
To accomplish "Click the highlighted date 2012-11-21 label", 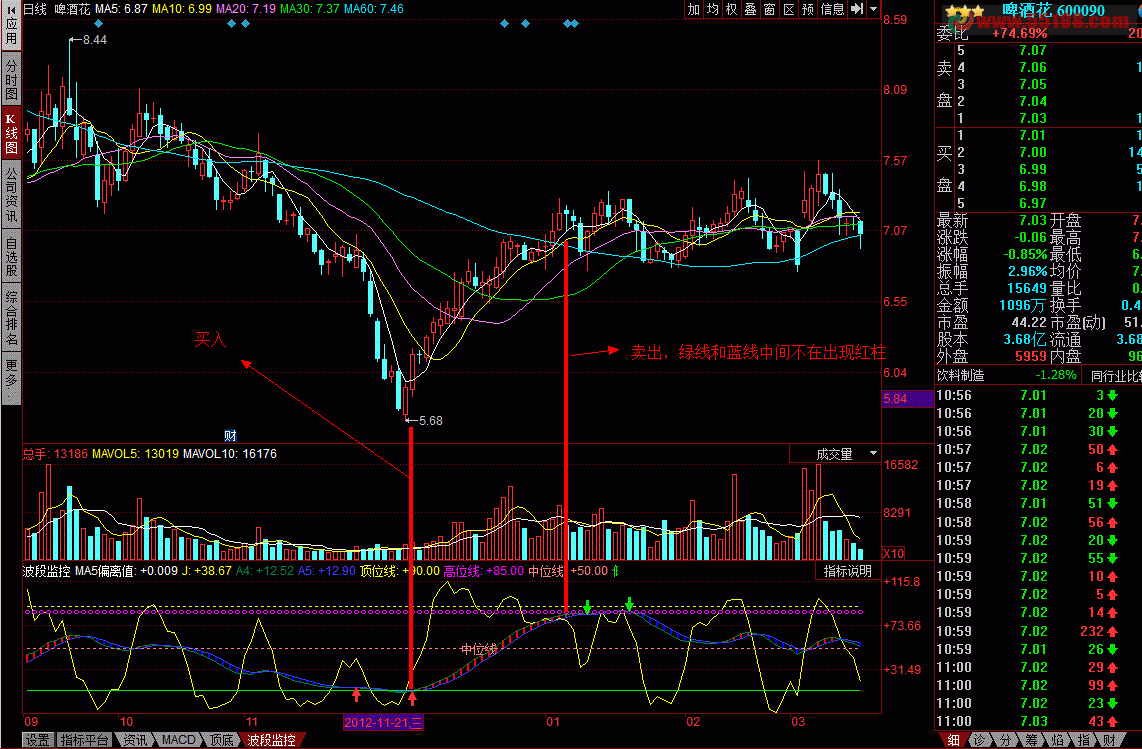I will [383, 723].
